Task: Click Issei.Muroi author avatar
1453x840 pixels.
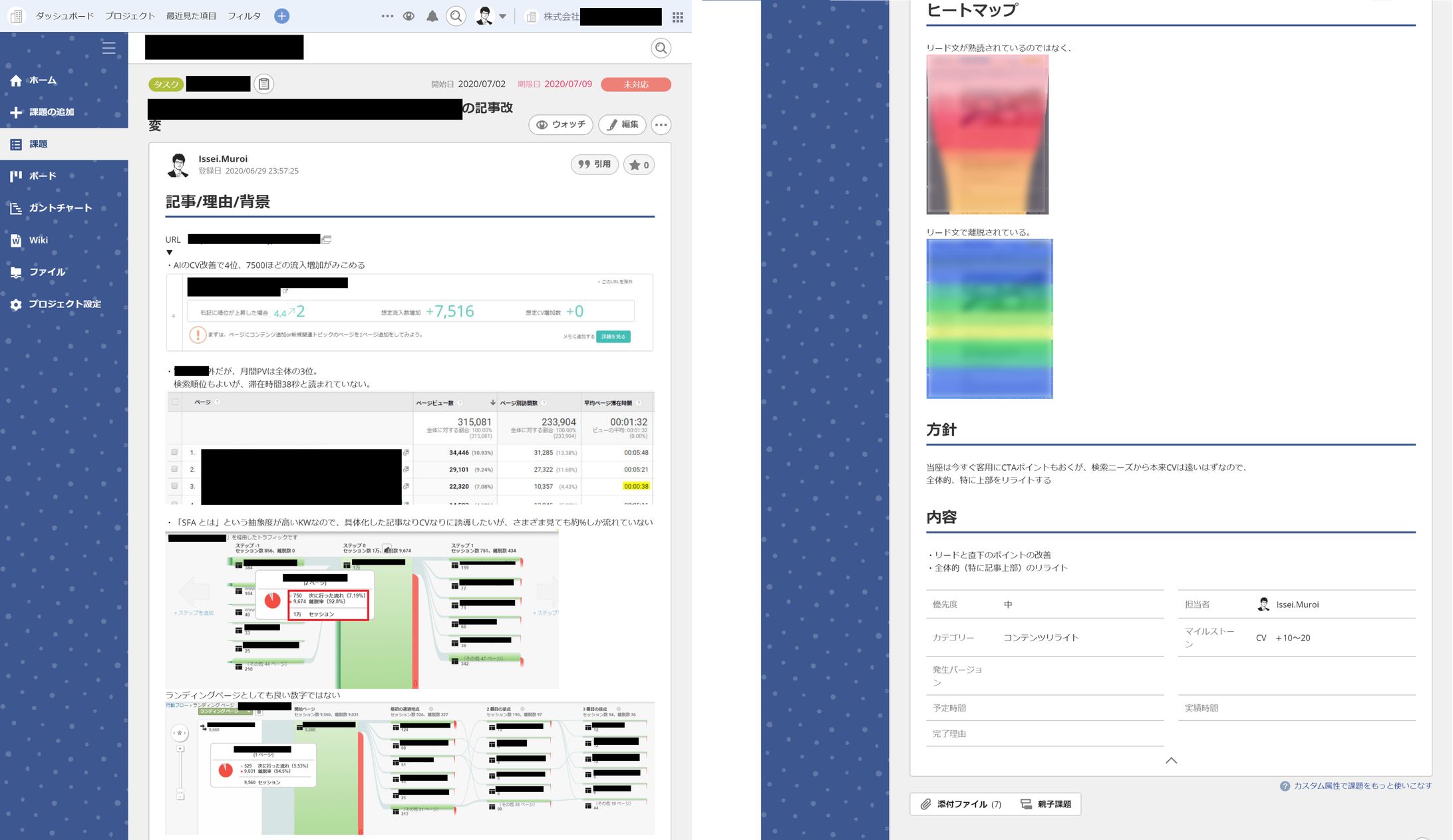Action: 178,165
